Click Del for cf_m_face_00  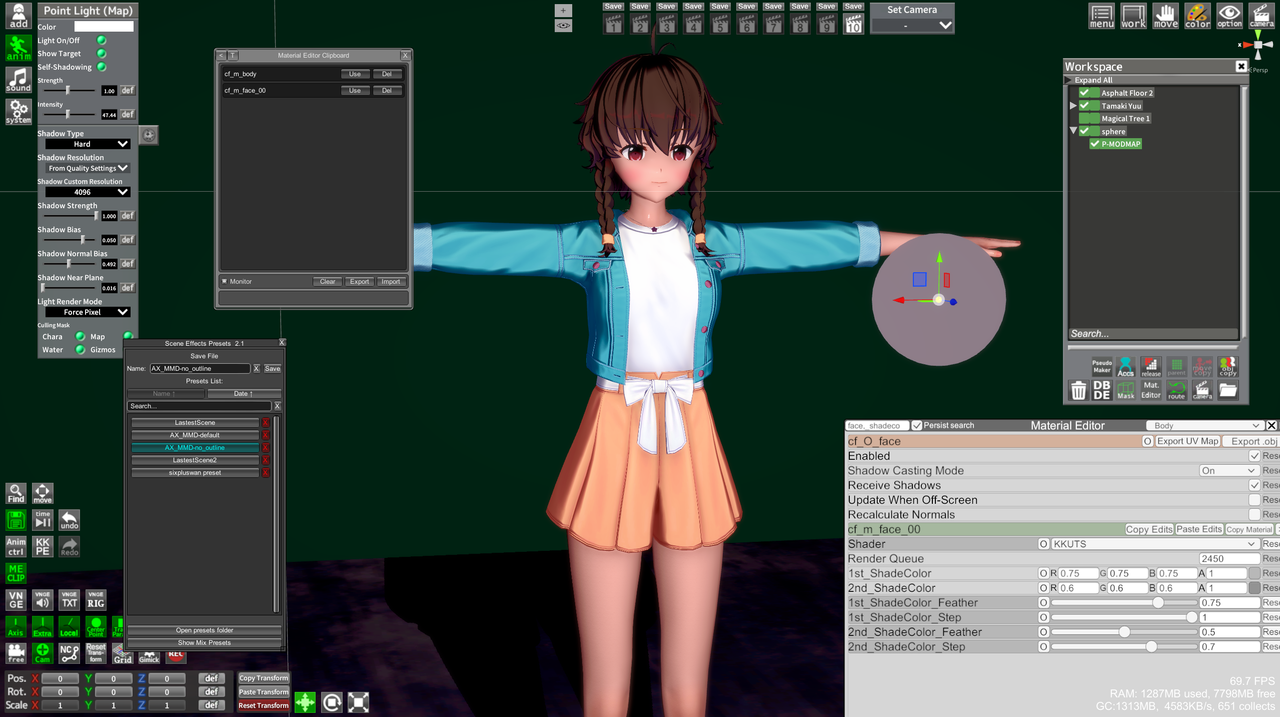pyautogui.click(x=387, y=90)
